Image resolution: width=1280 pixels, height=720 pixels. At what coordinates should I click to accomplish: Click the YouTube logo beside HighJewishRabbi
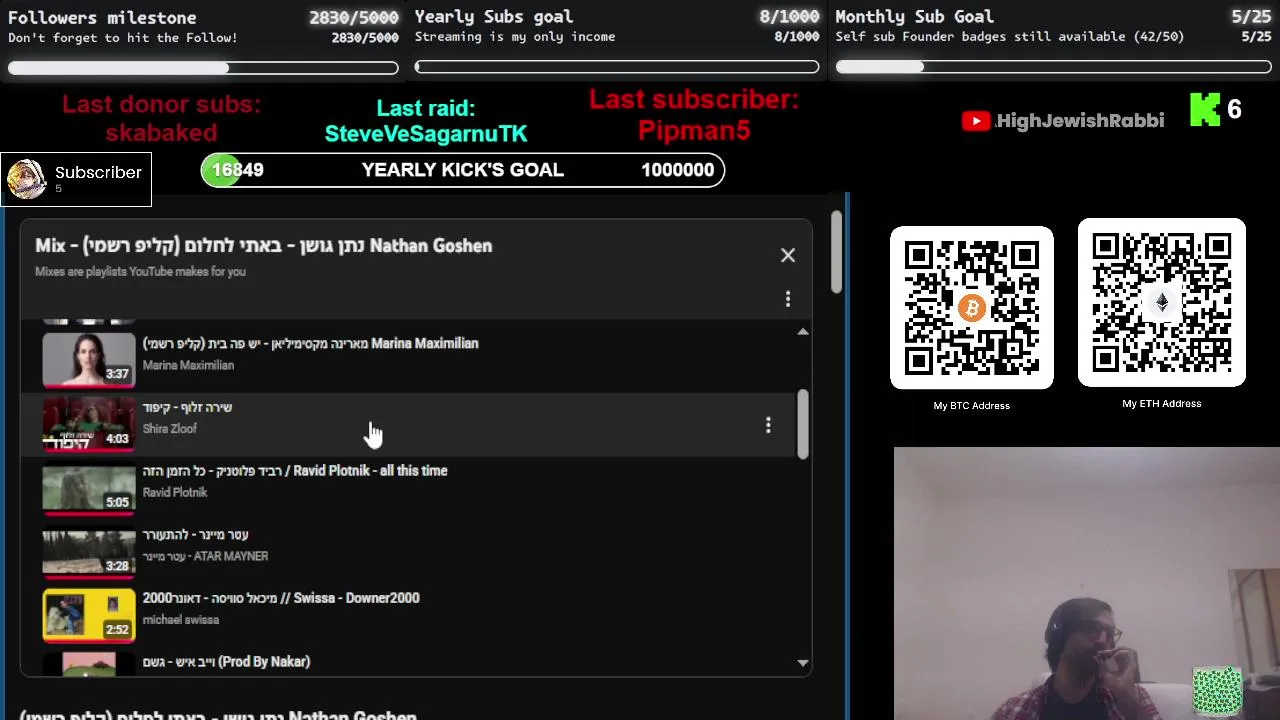tap(976, 121)
